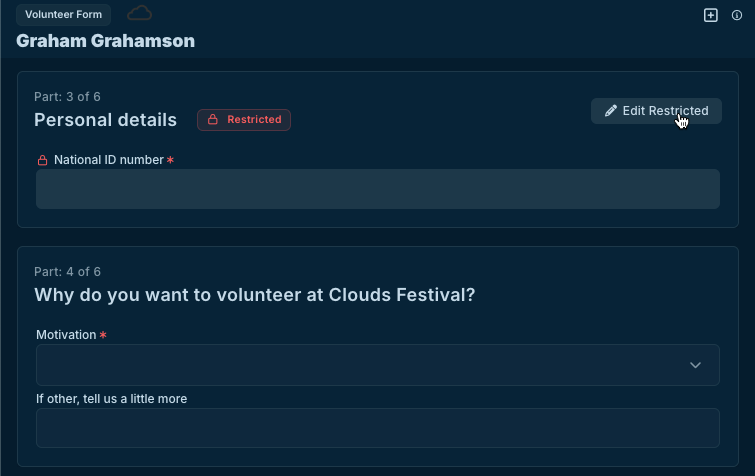Image resolution: width=755 pixels, height=476 pixels.
Task: Click the lock icon in Restricted badge
Action: pos(212,120)
